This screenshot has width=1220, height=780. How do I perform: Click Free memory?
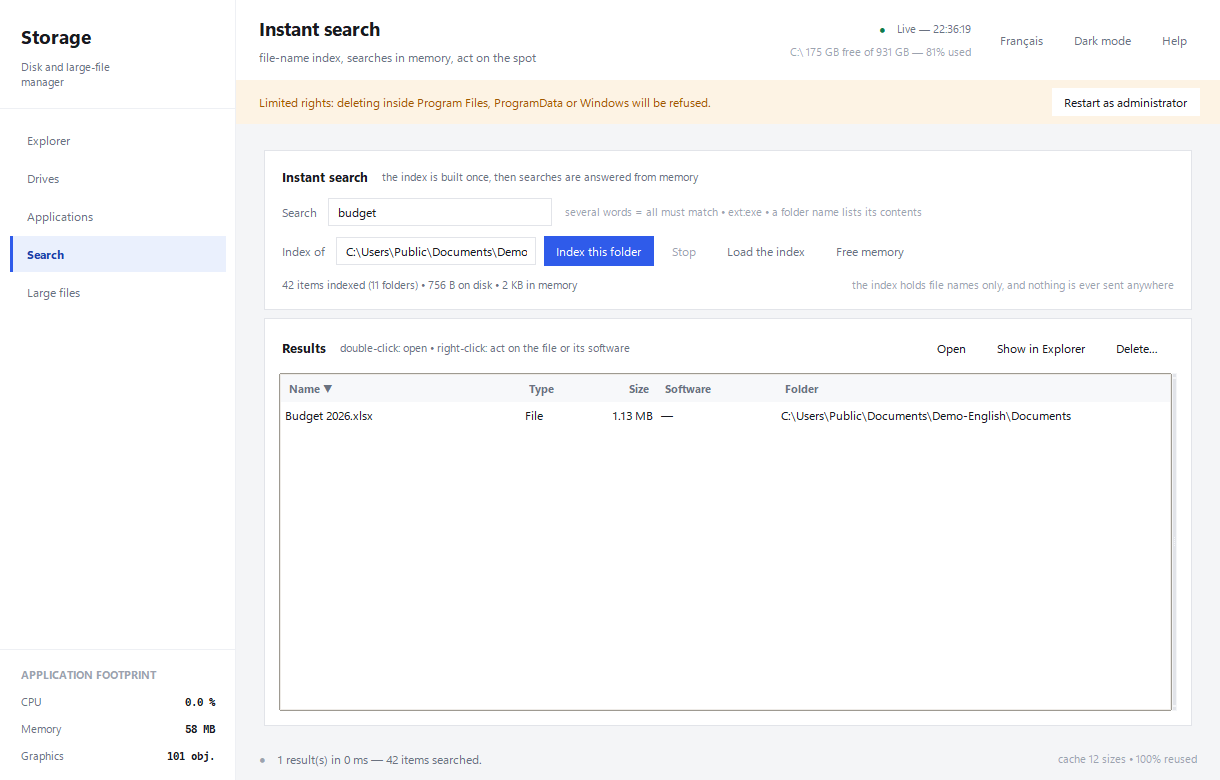point(870,252)
